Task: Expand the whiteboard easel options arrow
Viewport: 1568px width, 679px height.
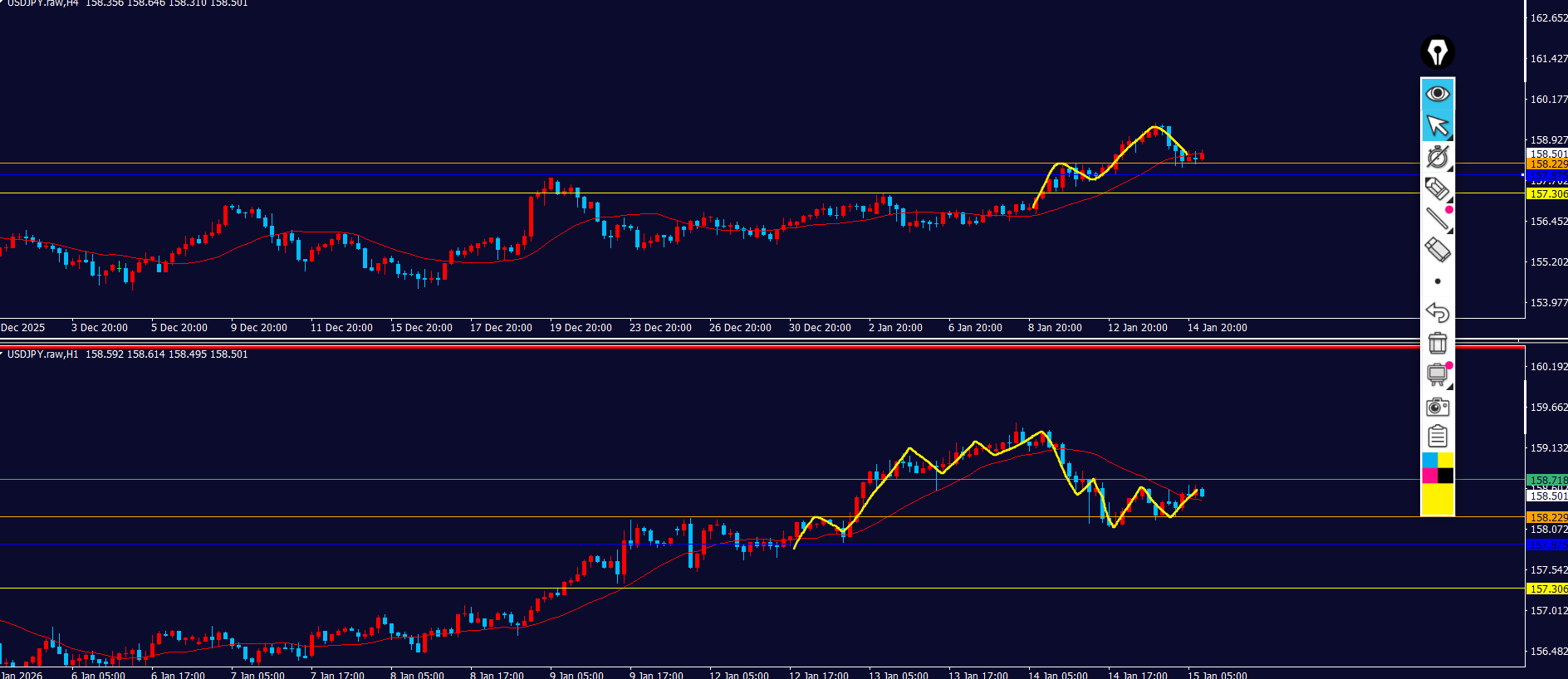Action: point(1449,385)
